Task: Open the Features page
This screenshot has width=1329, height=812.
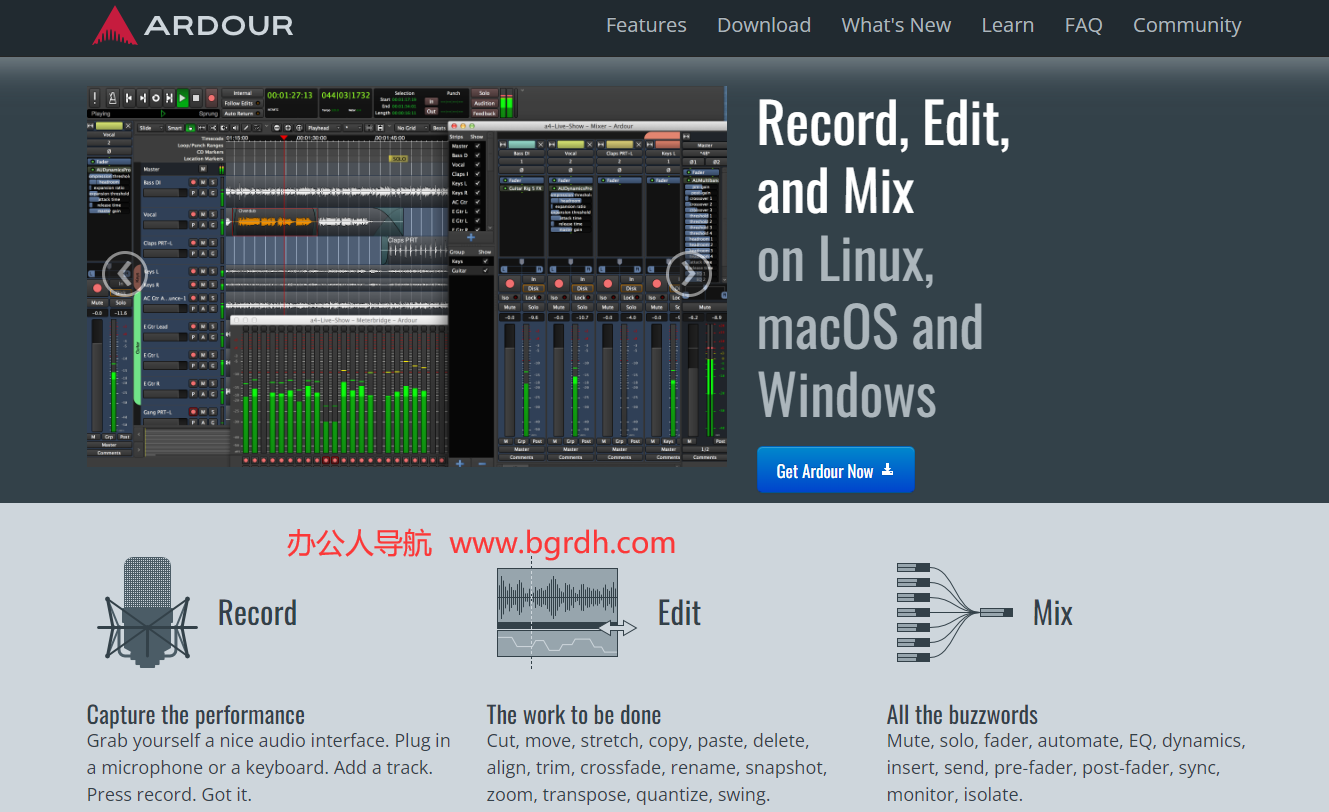Action: pos(646,25)
